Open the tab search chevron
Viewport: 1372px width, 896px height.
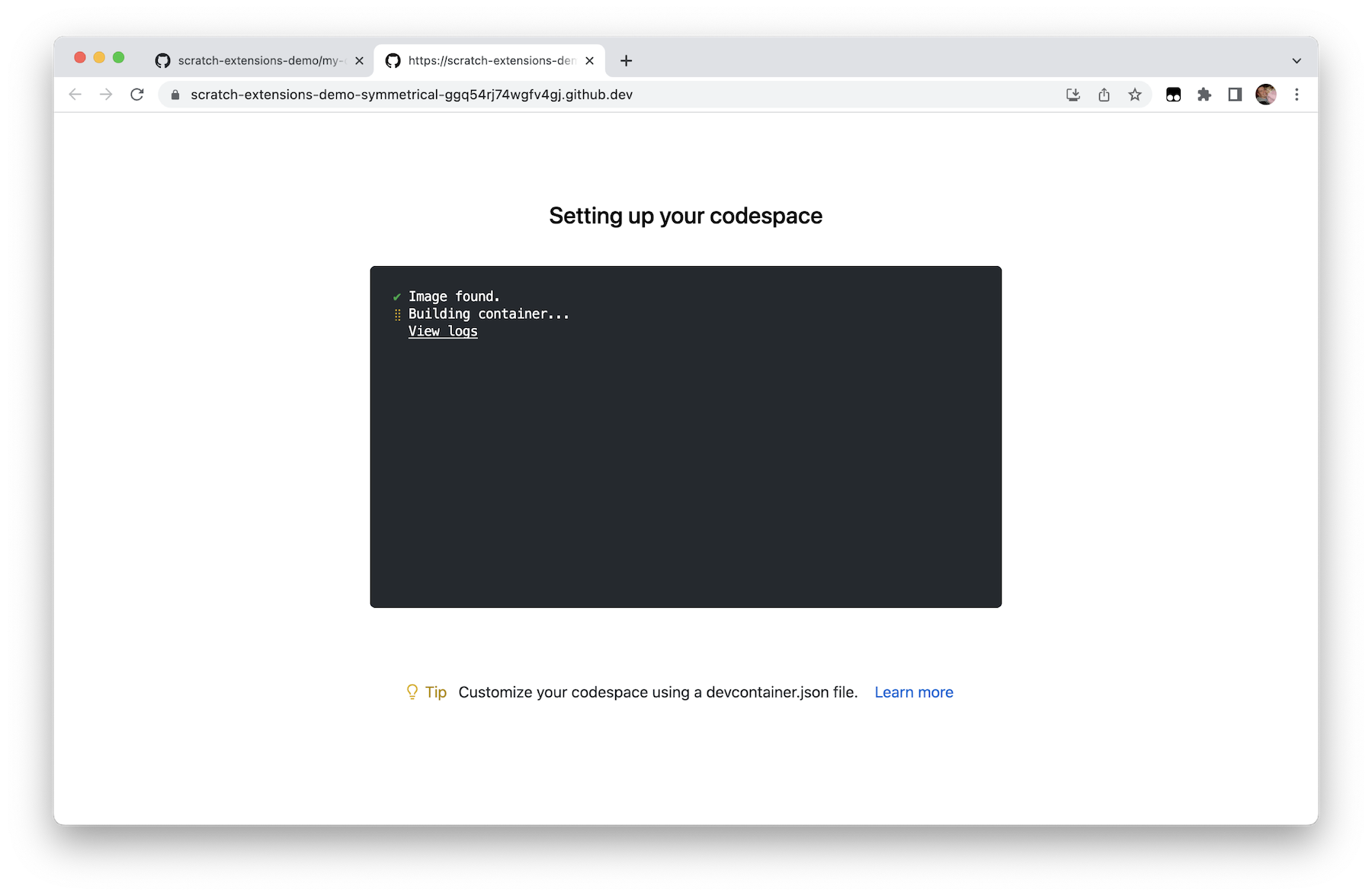[x=1297, y=60]
